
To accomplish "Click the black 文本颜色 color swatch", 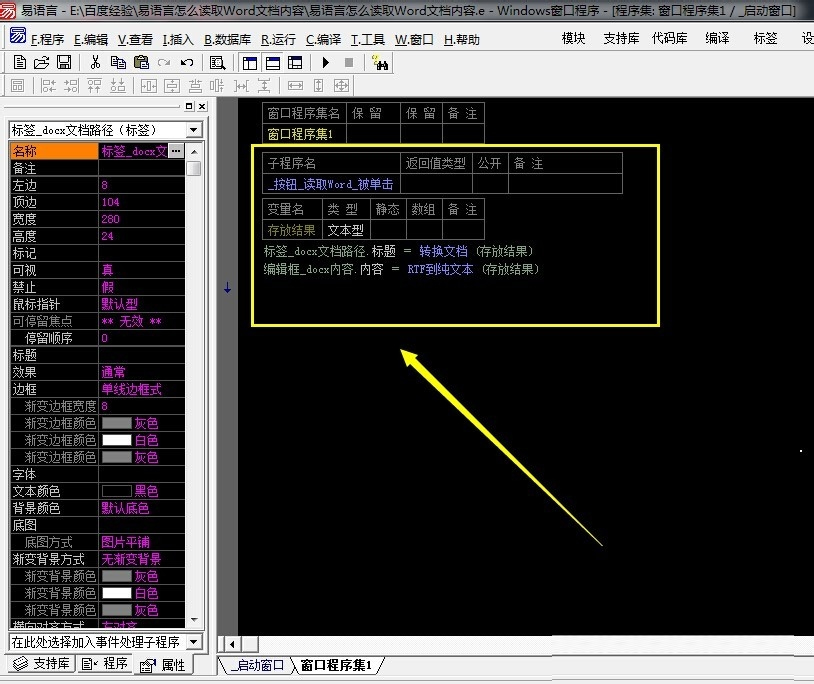I will click(x=116, y=491).
